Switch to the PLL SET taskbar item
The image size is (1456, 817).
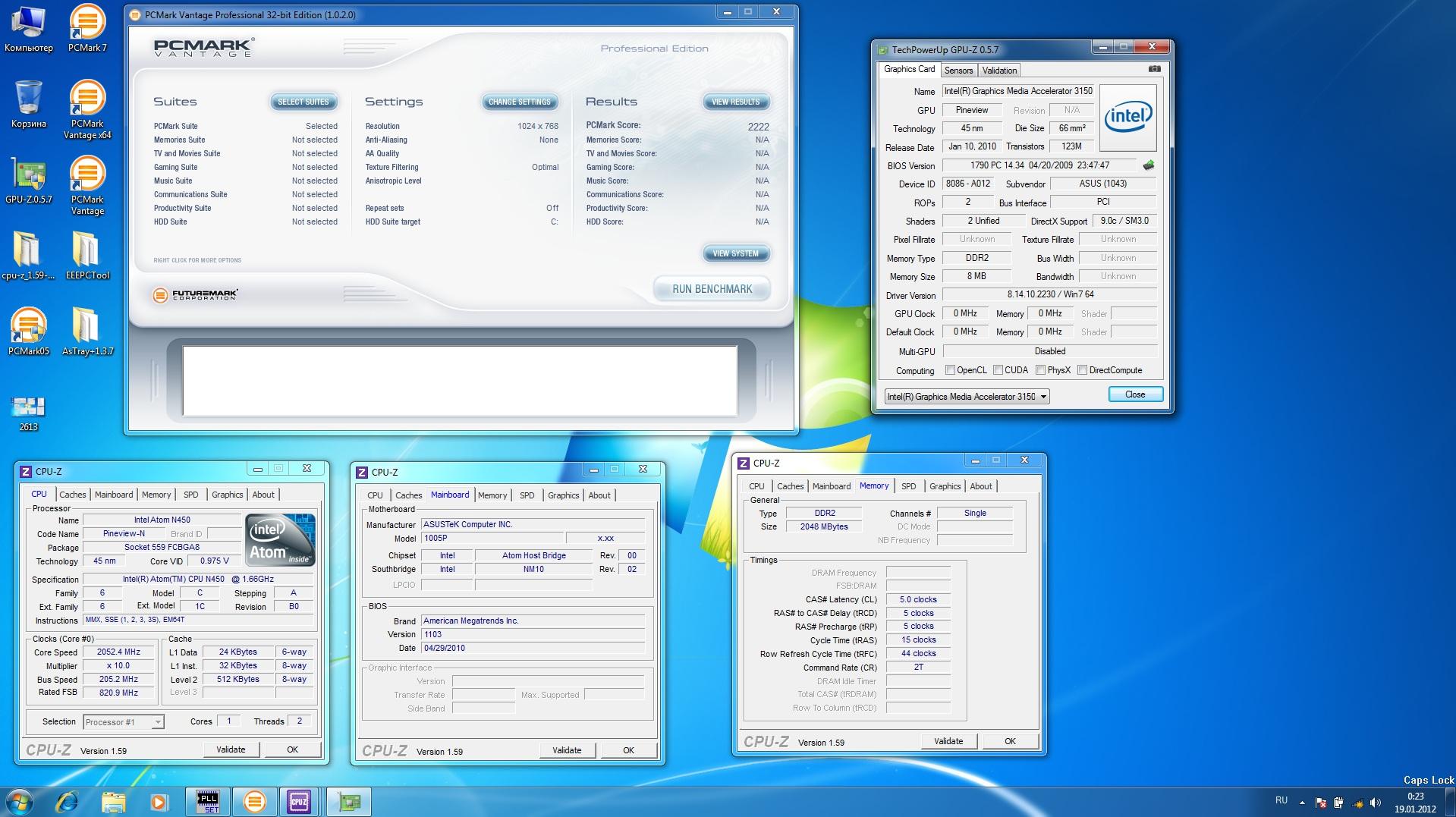(x=208, y=802)
